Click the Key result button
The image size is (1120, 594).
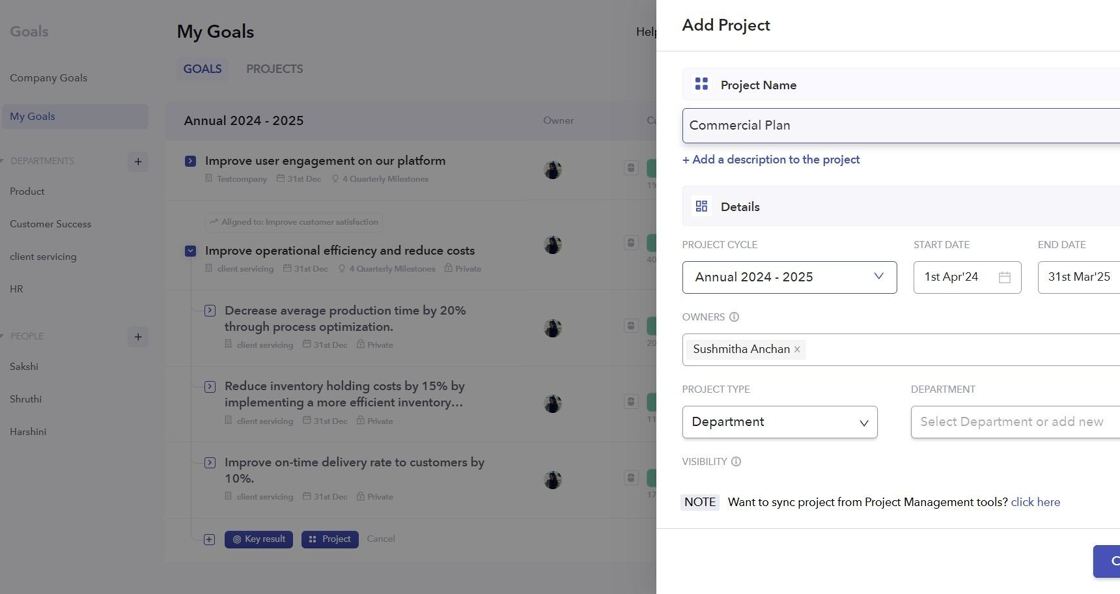click(259, 539)
